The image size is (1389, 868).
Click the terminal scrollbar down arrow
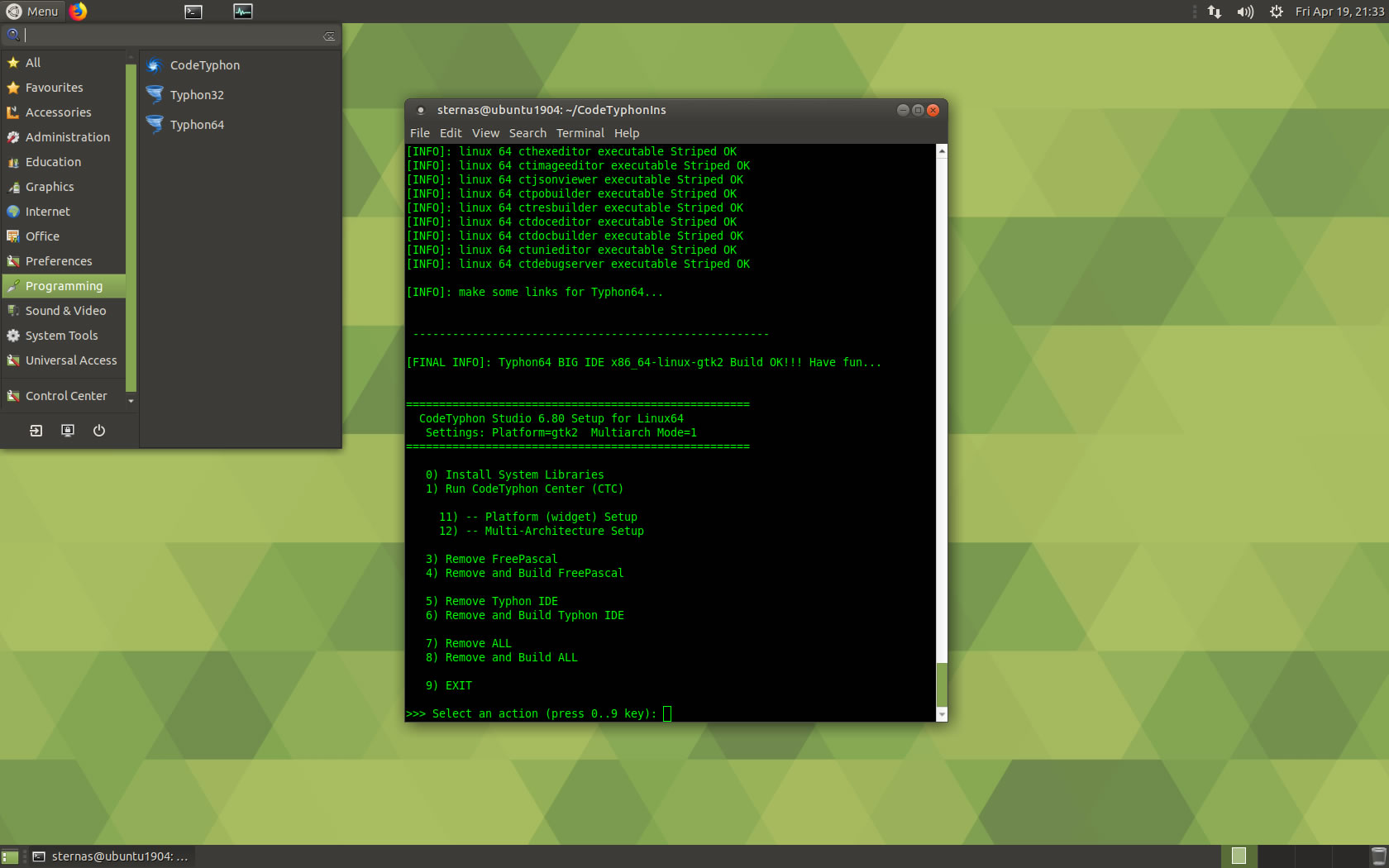pos(942,715)
